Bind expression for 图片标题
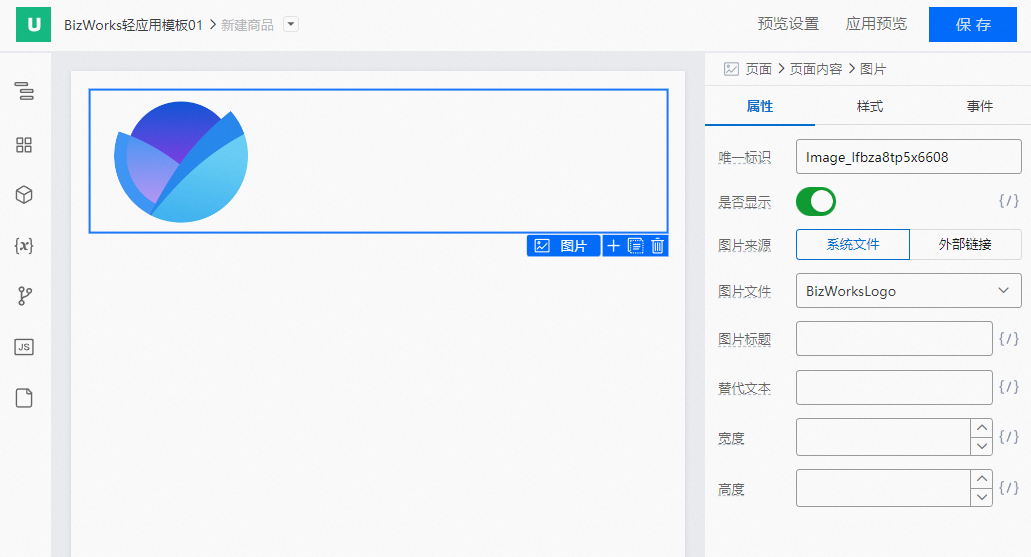The image size is (1031, 557). 1009,339
